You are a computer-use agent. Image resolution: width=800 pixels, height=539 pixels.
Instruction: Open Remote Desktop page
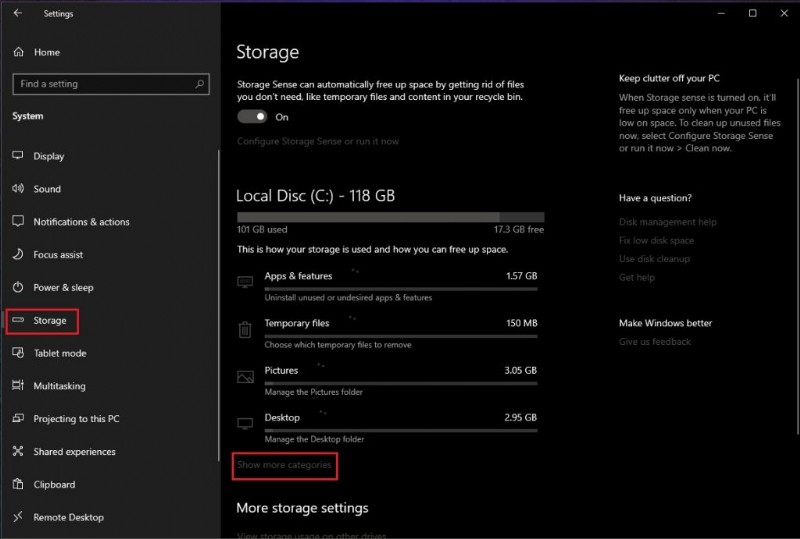(68, 517)
